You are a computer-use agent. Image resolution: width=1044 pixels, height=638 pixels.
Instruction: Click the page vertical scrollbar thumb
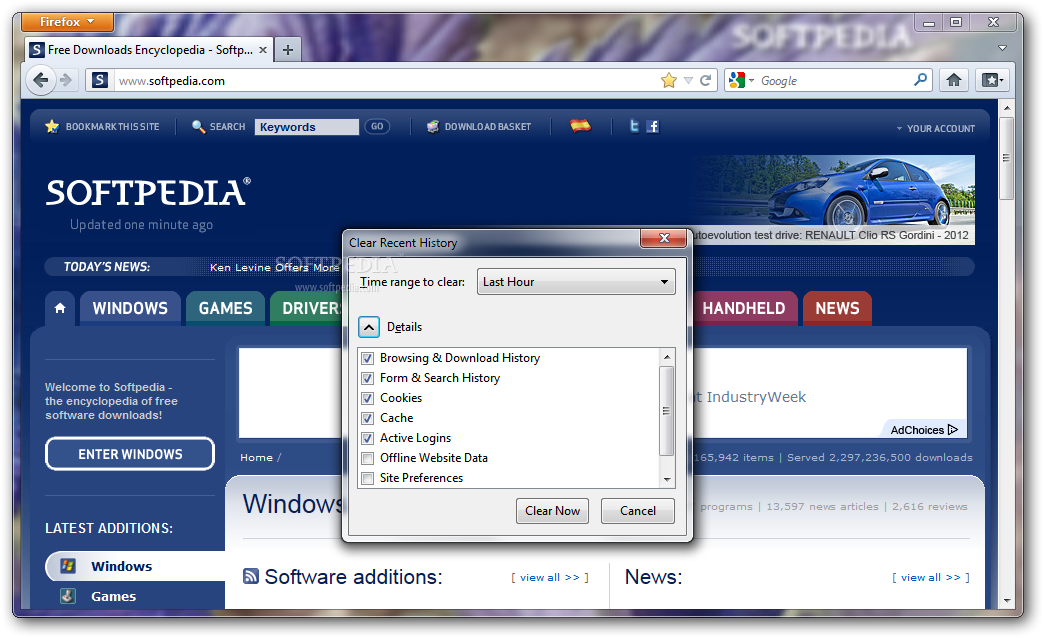(x=1006, y=158)
